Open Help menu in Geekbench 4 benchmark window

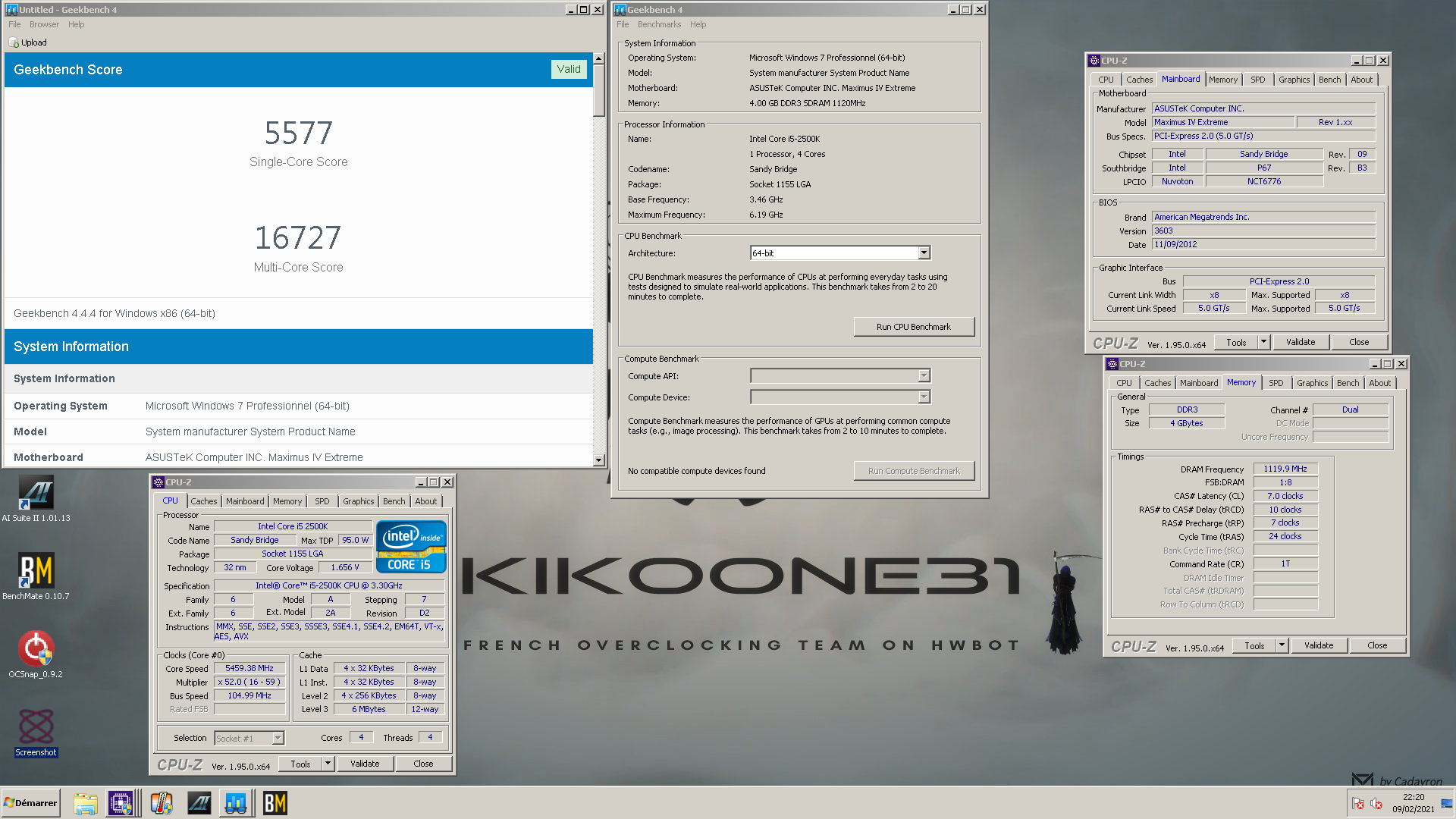click(x=698, y=24)
